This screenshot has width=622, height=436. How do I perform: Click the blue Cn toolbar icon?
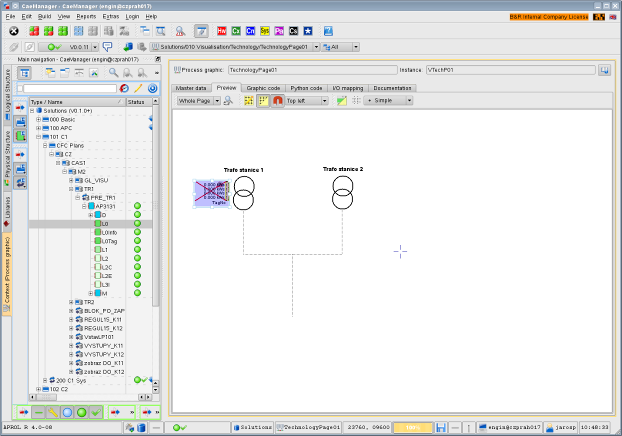(x=250, y=31)
